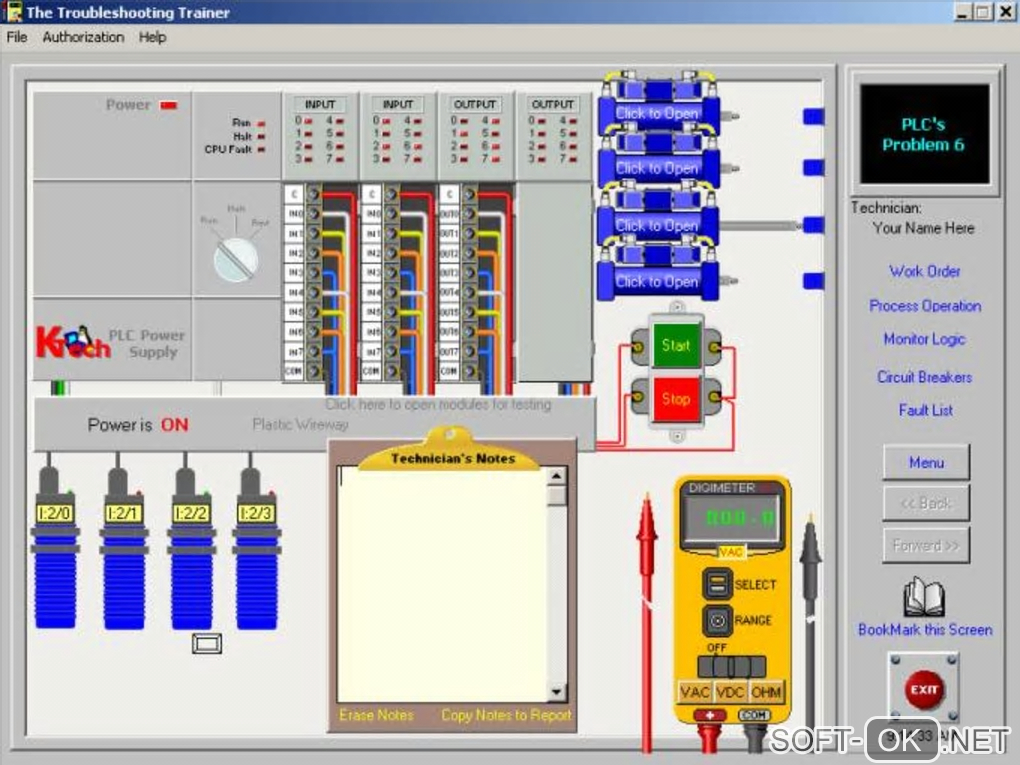This screenshot has width=1020, height=765.
Task: Click the Plastic Wireway label
Action: pos(300,425)
